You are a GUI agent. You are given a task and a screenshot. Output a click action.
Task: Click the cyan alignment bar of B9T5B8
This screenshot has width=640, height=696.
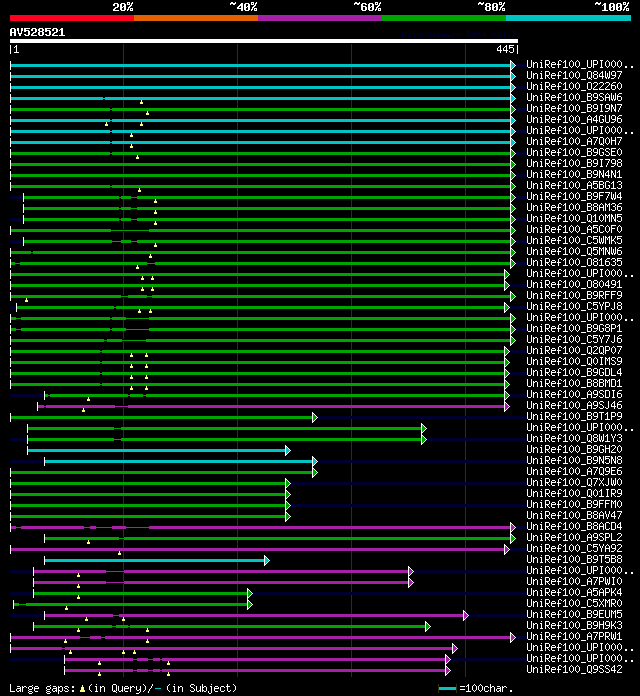[157, 560]
